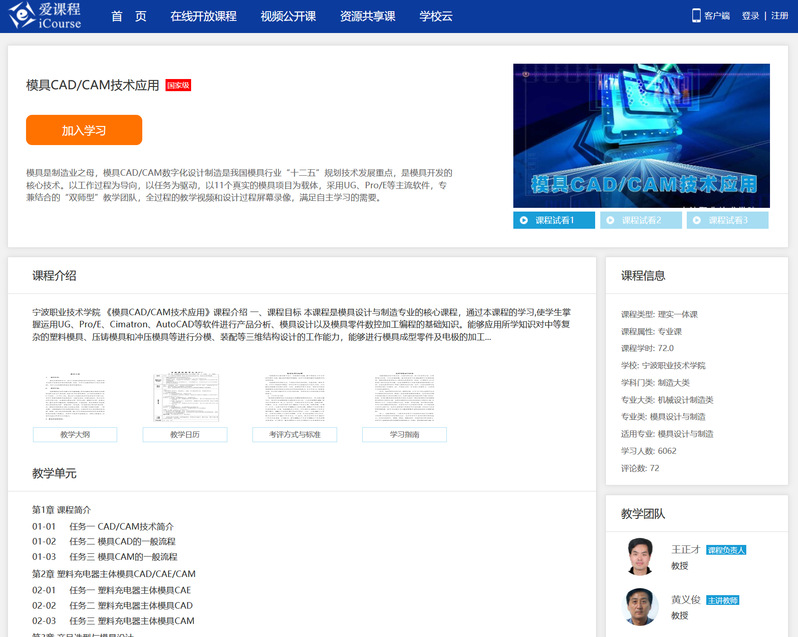Click the 课程介绍 section heading
798x637 pixels.
tap(54, 276)
